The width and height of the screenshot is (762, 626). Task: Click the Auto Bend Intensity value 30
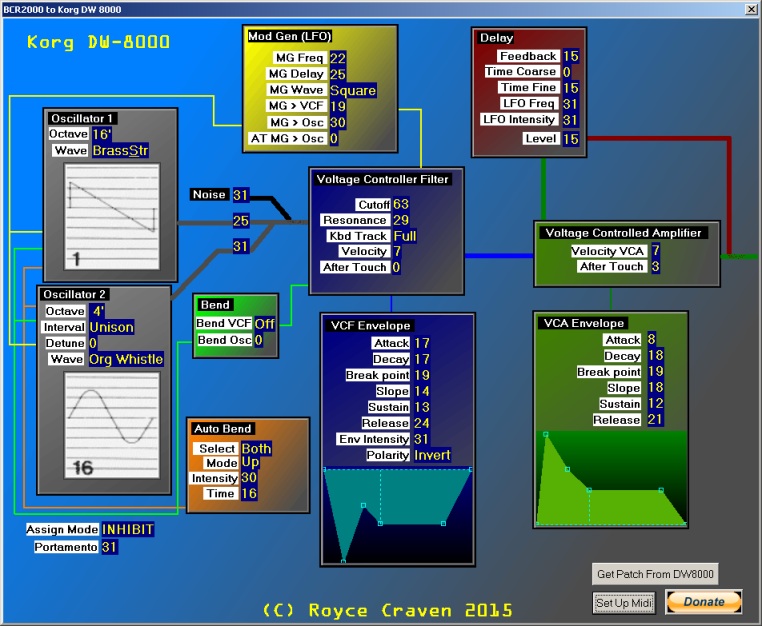249,478
